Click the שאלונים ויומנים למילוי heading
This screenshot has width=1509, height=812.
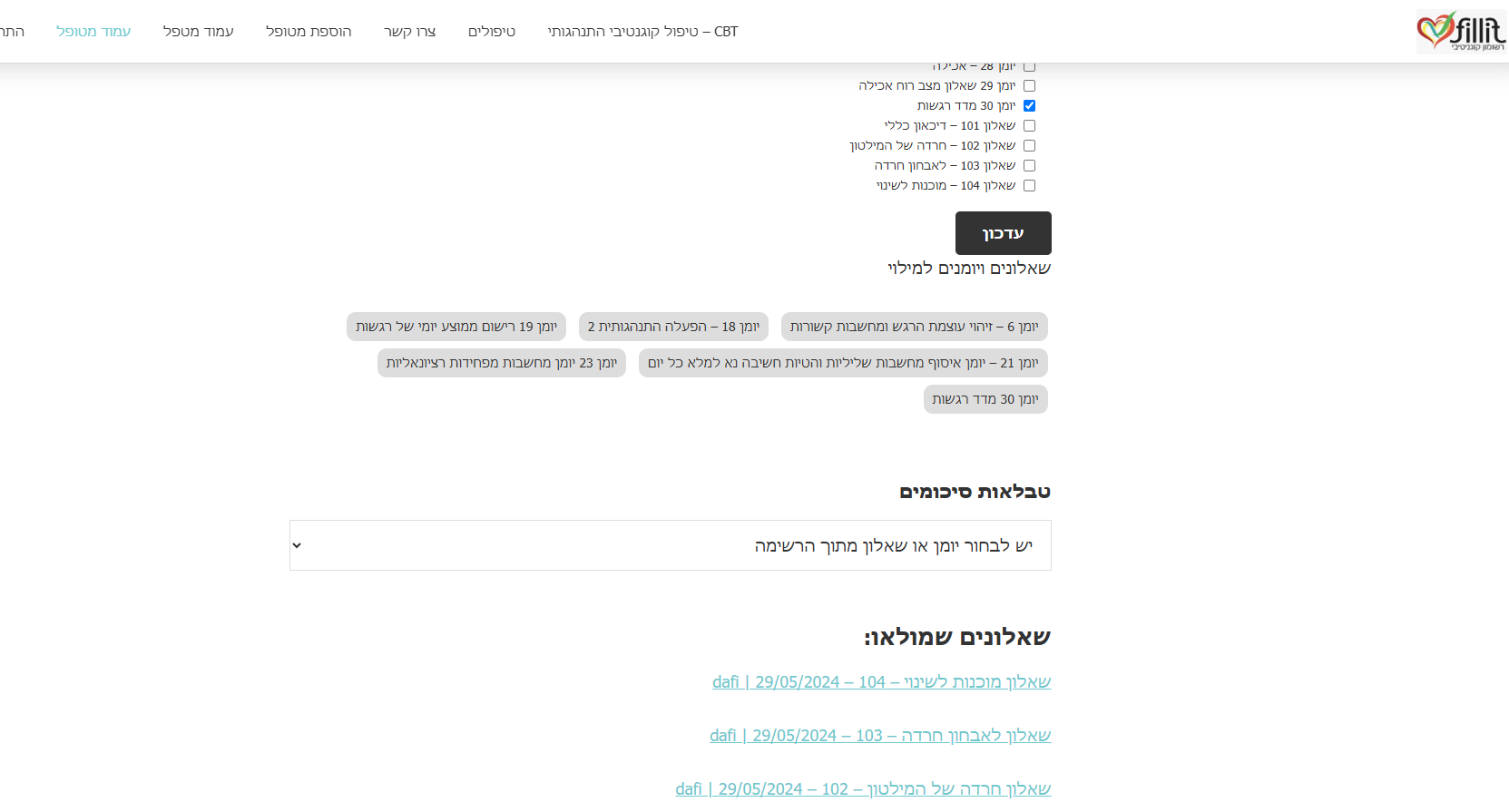[969, 269]
